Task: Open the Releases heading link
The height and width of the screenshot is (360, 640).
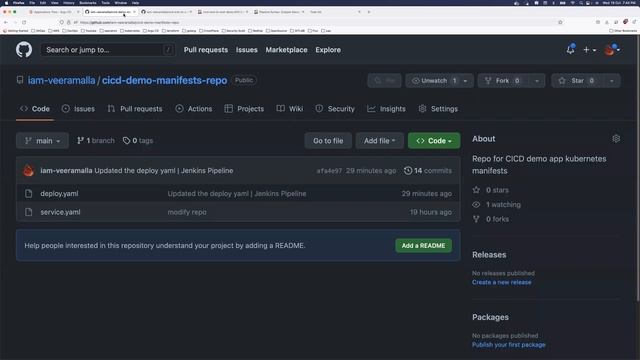Action: coord(489,255)
